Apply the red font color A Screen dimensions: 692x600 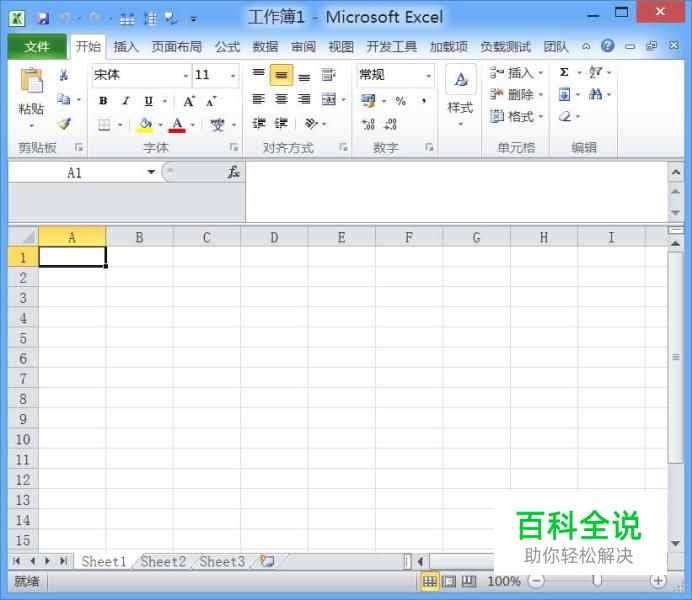coord(177,125)
